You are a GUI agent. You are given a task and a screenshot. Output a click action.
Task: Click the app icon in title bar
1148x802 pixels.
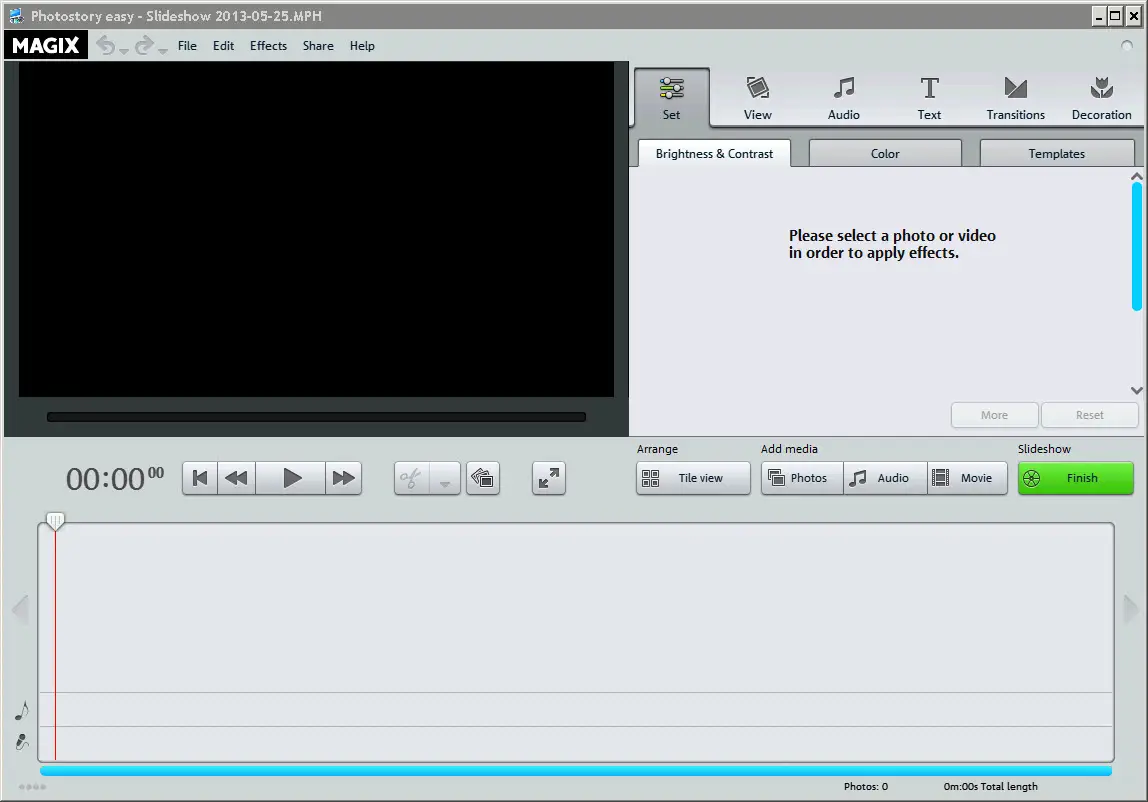[16, 15]
